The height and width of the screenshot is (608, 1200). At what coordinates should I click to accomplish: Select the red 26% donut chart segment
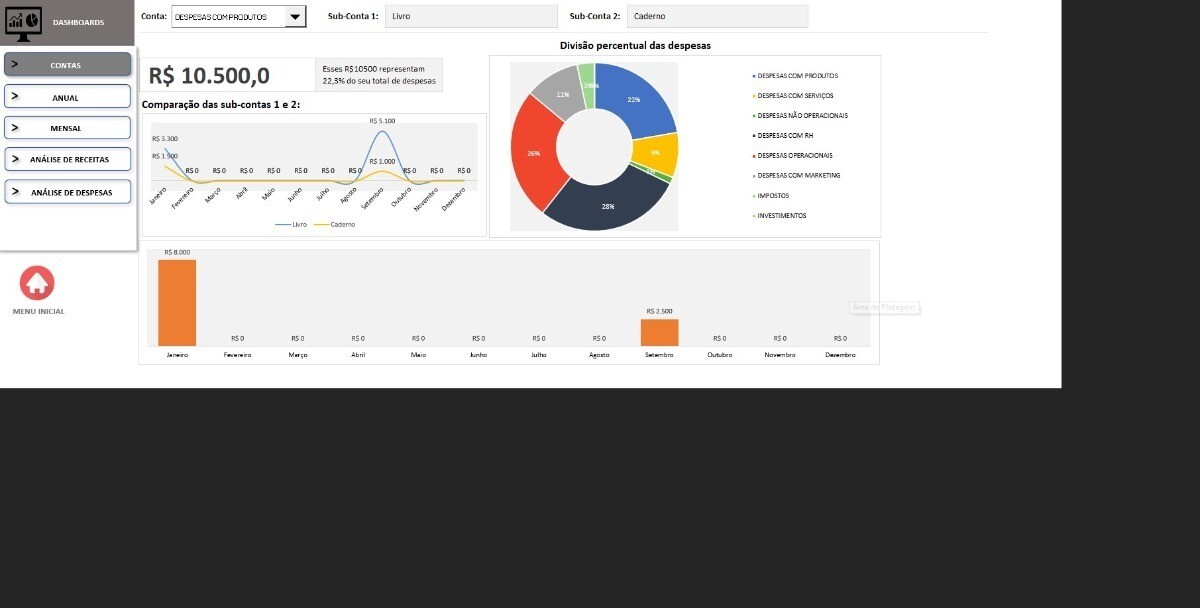(533, 153)
